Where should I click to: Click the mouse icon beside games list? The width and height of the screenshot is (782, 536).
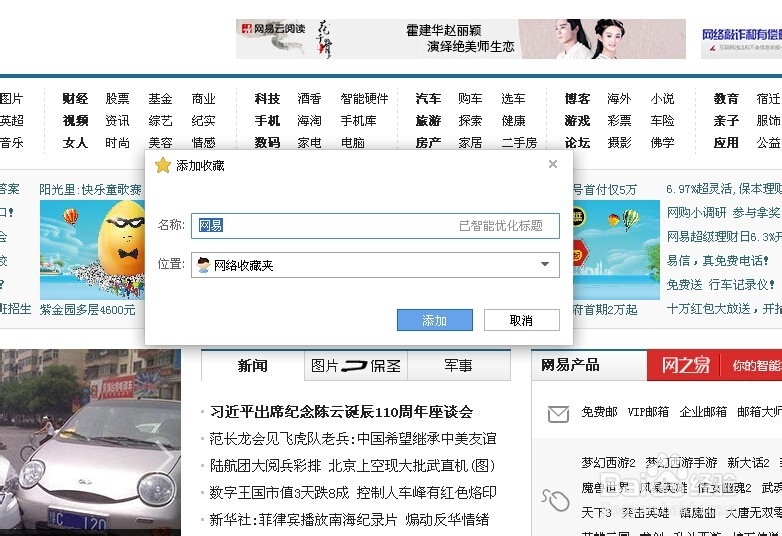[556, 499]
